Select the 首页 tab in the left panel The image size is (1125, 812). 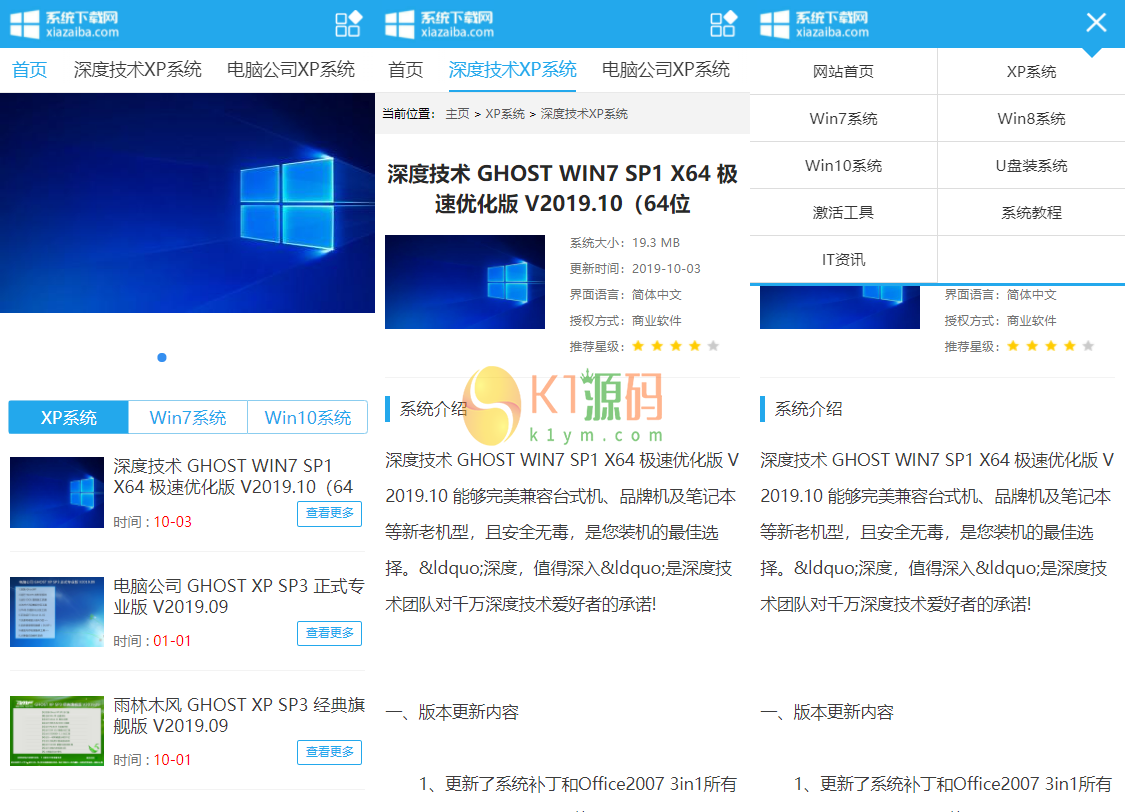coord(29,70)
